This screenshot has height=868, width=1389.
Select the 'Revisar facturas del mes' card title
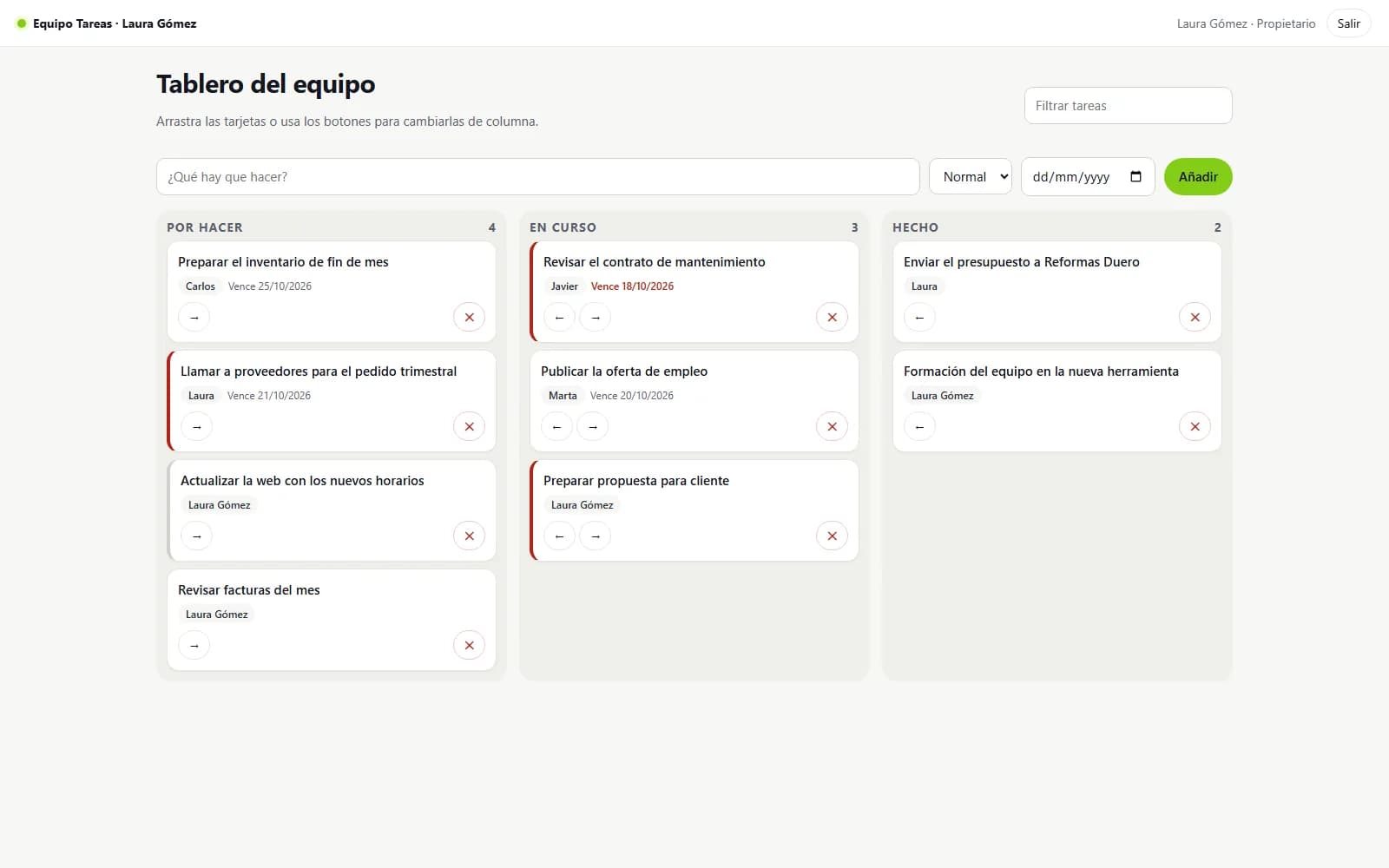[249, 590]
